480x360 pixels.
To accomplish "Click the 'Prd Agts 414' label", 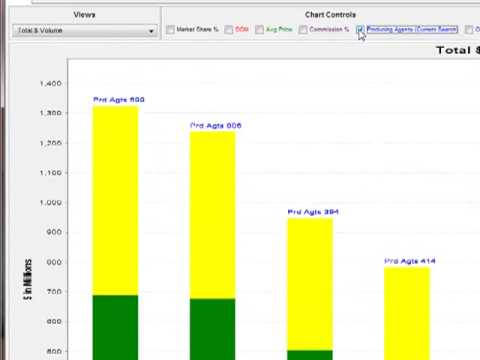I will [x=410, y=261].
